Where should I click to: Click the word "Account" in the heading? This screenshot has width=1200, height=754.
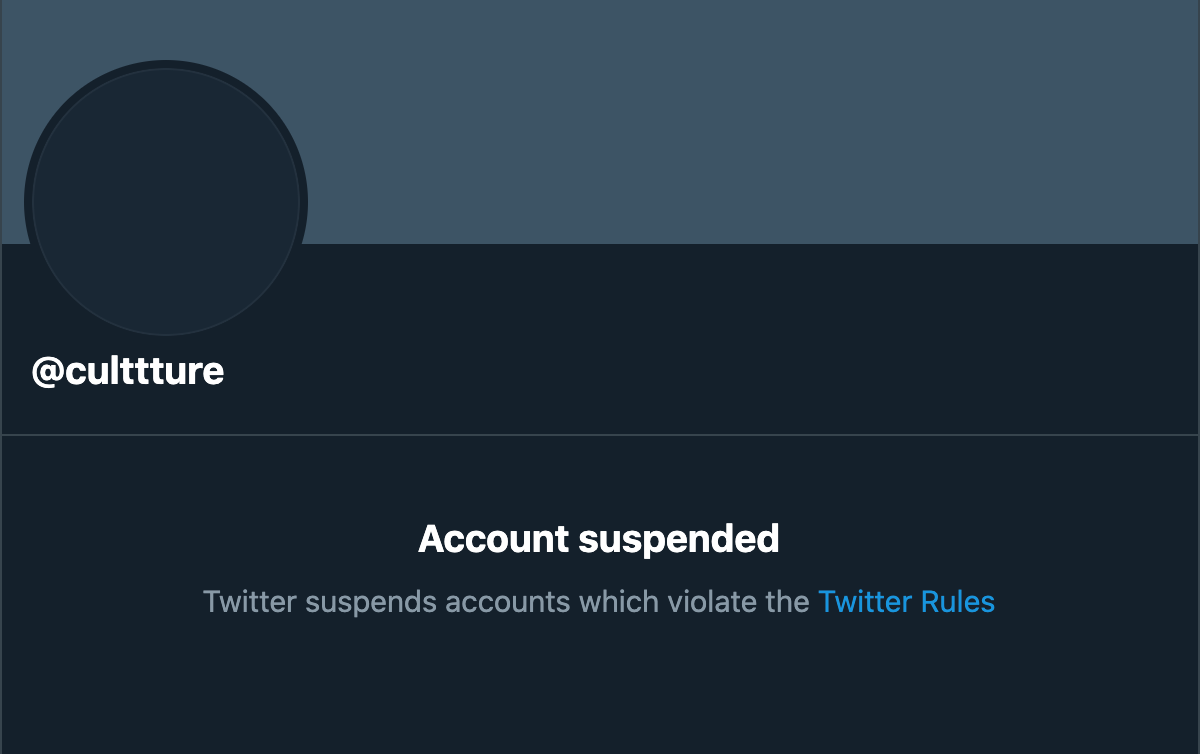click(493, 539)
